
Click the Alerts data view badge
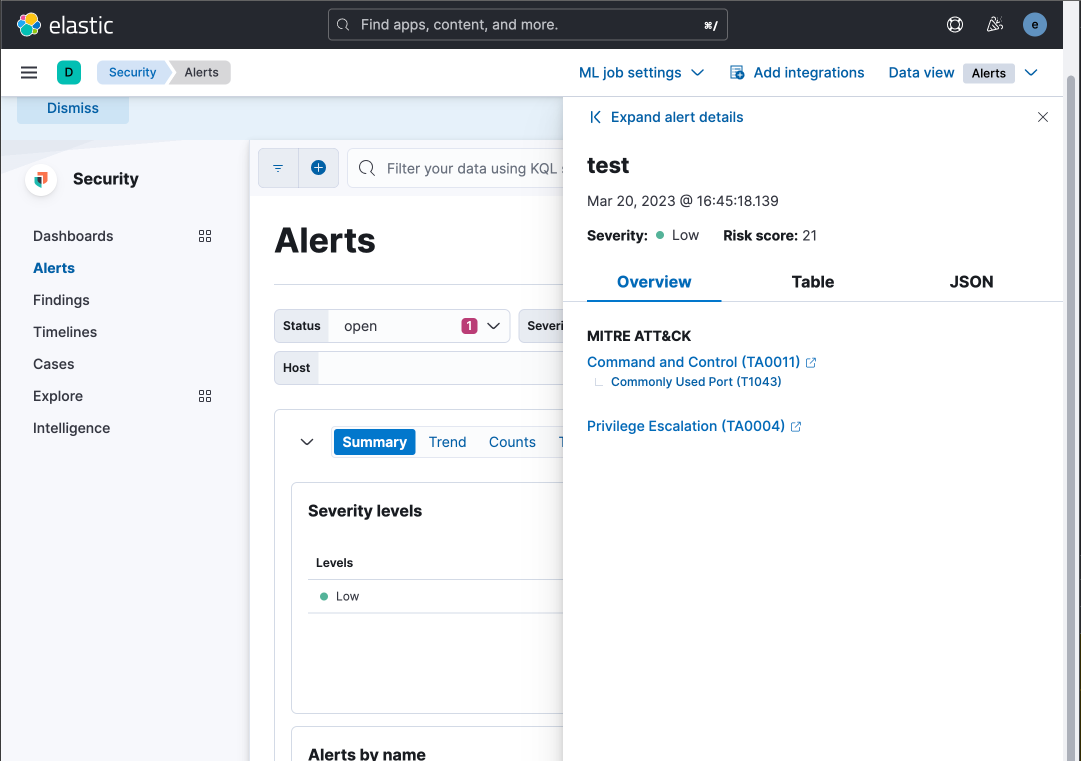tap(989, 73)
